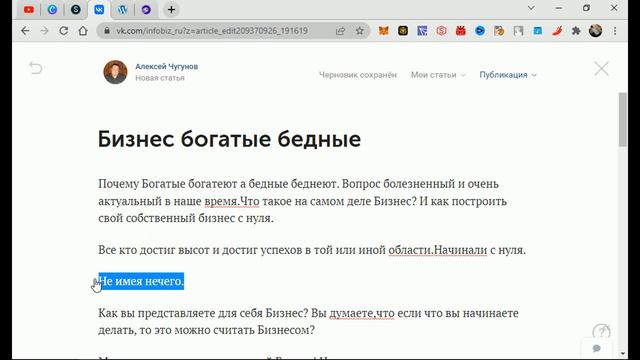Click paragraph Как вы представляете для себя Бизнес
The height and width of the screenshot is (360, 640).
coord(308,321)
